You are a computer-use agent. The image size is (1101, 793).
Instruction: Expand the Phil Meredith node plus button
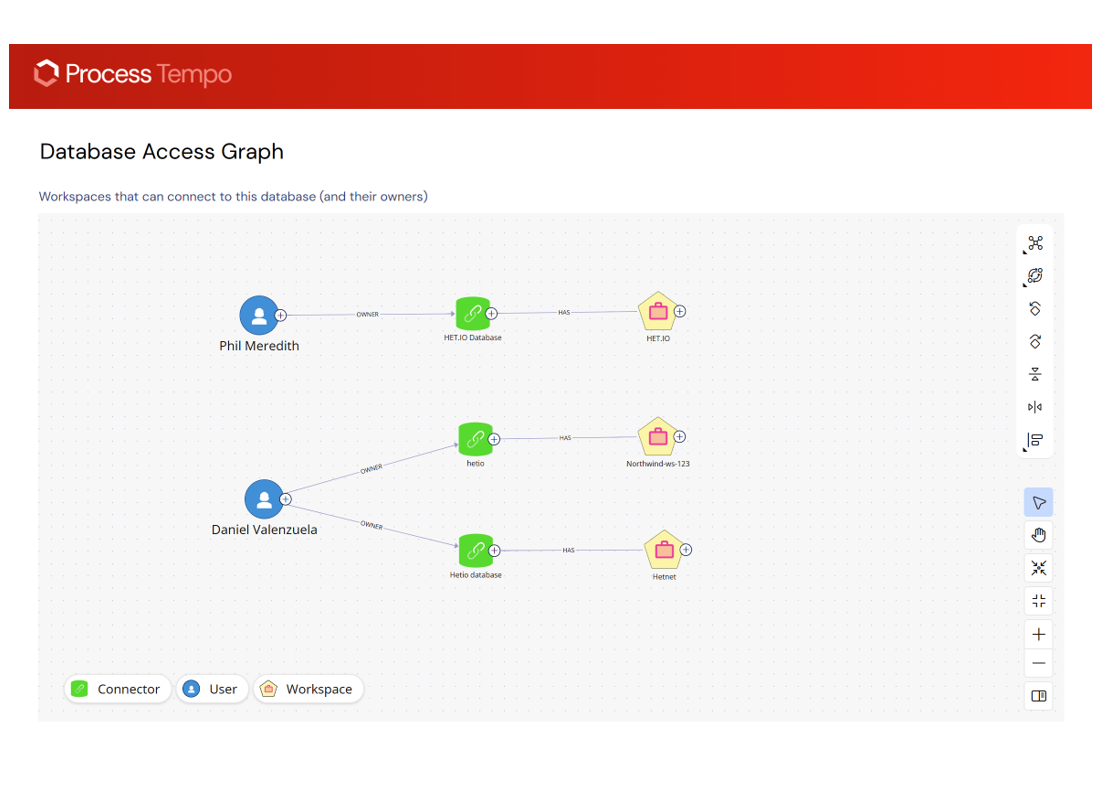[280, 315]
